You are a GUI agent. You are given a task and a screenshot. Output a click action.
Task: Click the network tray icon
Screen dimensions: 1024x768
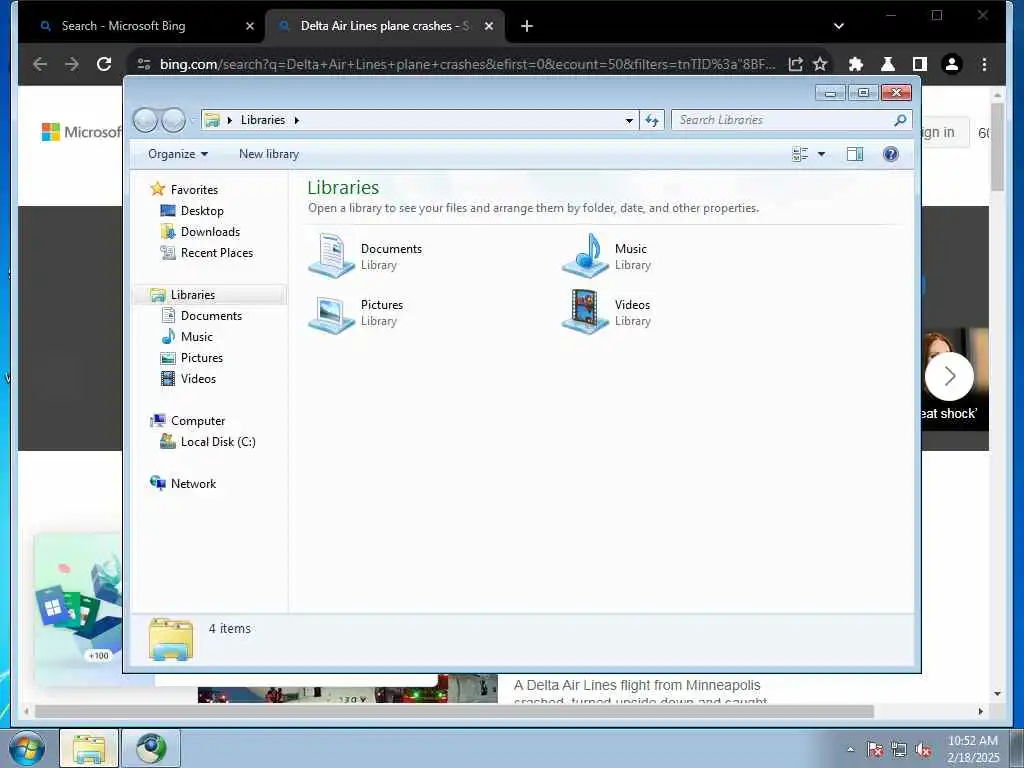[899, 750]
